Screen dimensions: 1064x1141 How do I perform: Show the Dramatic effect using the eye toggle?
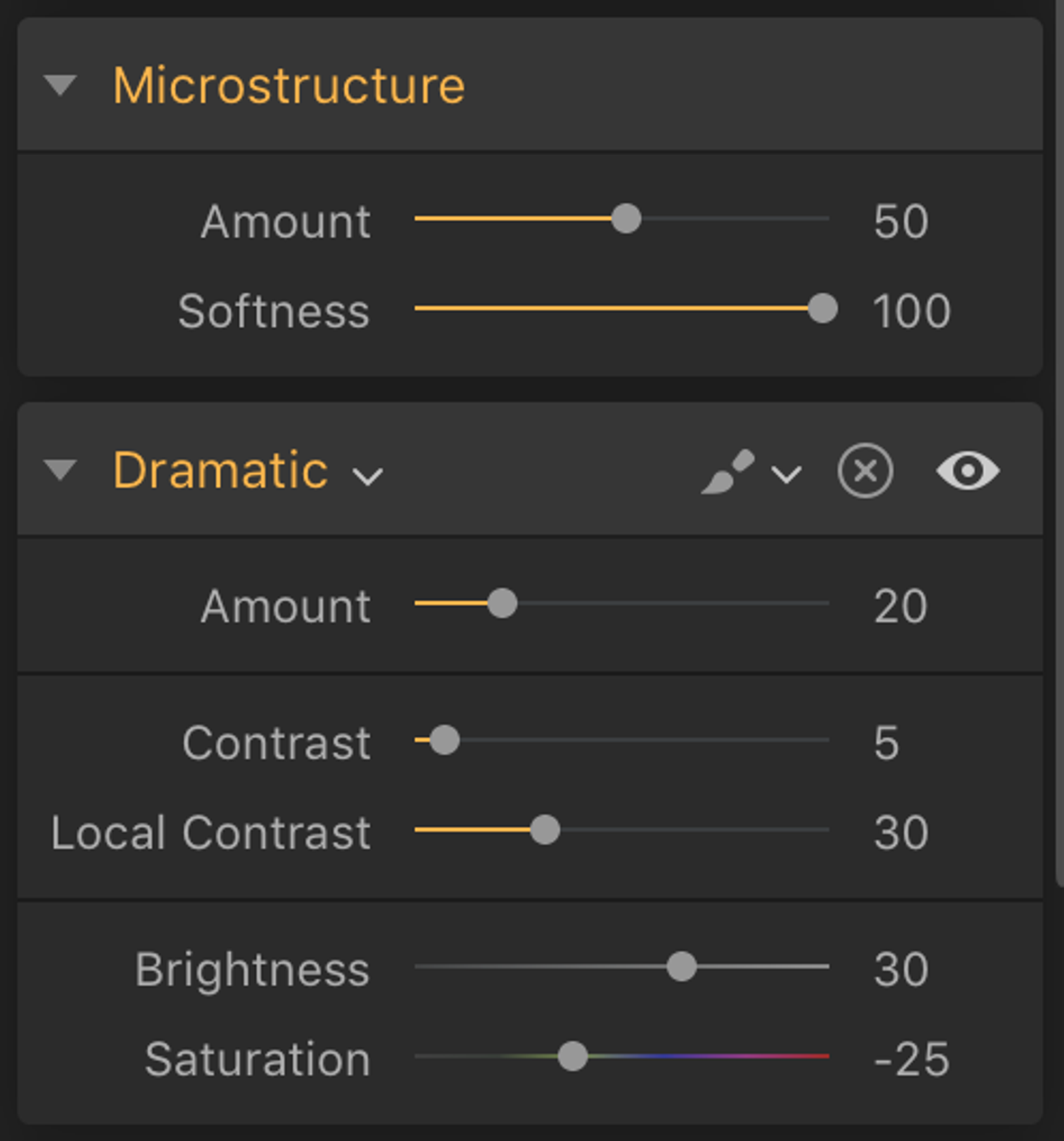point(969,470)
